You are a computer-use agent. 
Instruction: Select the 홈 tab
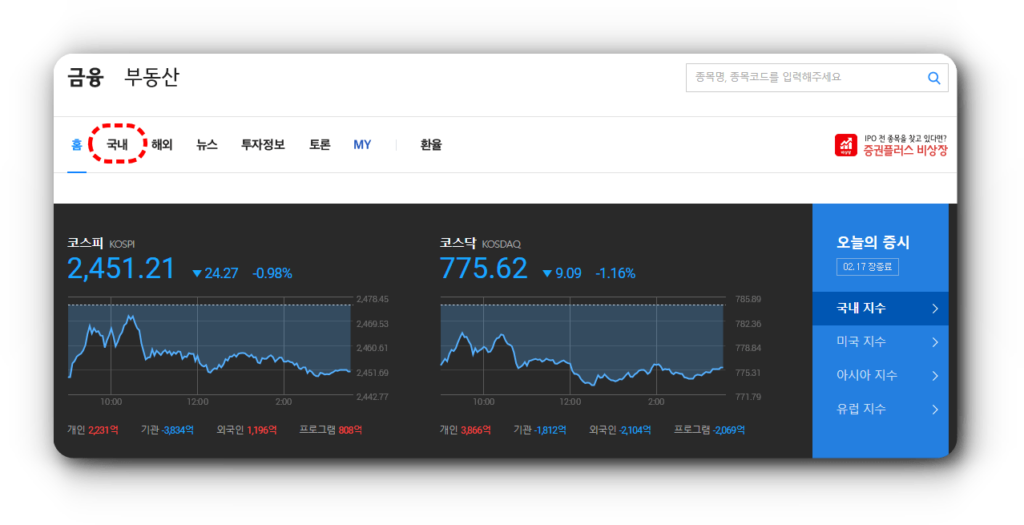click(x=76, y=145)
